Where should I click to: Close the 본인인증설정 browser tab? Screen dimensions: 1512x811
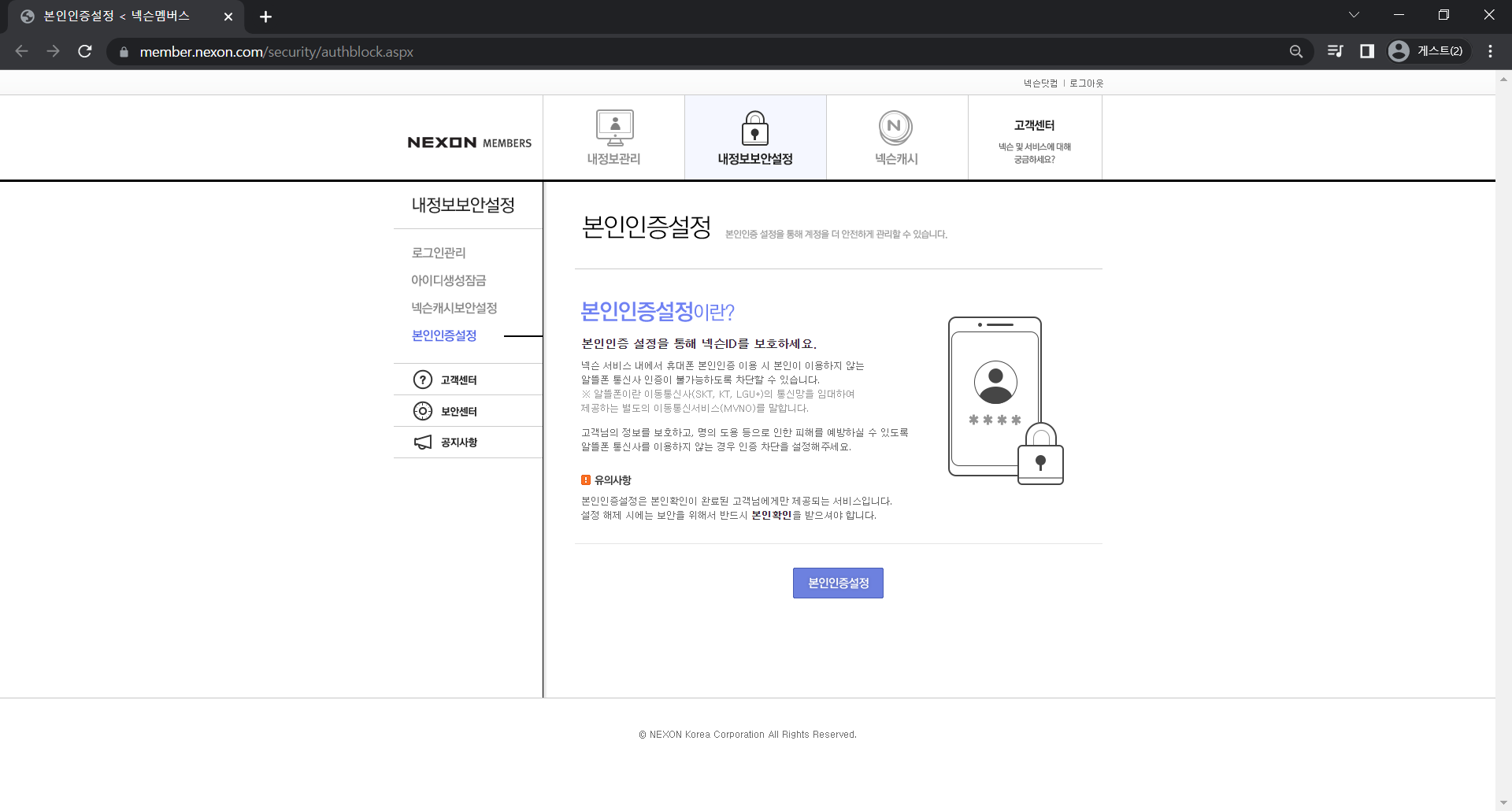point(228,17)
